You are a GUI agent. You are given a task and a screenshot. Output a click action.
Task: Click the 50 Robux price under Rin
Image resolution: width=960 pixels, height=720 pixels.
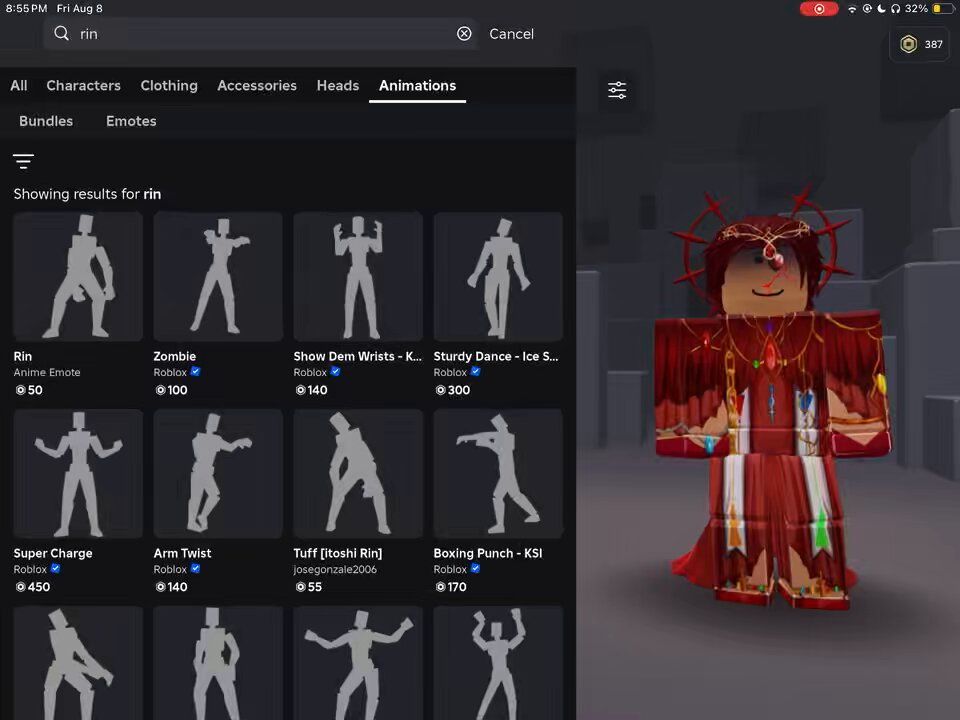pos(29,390)
